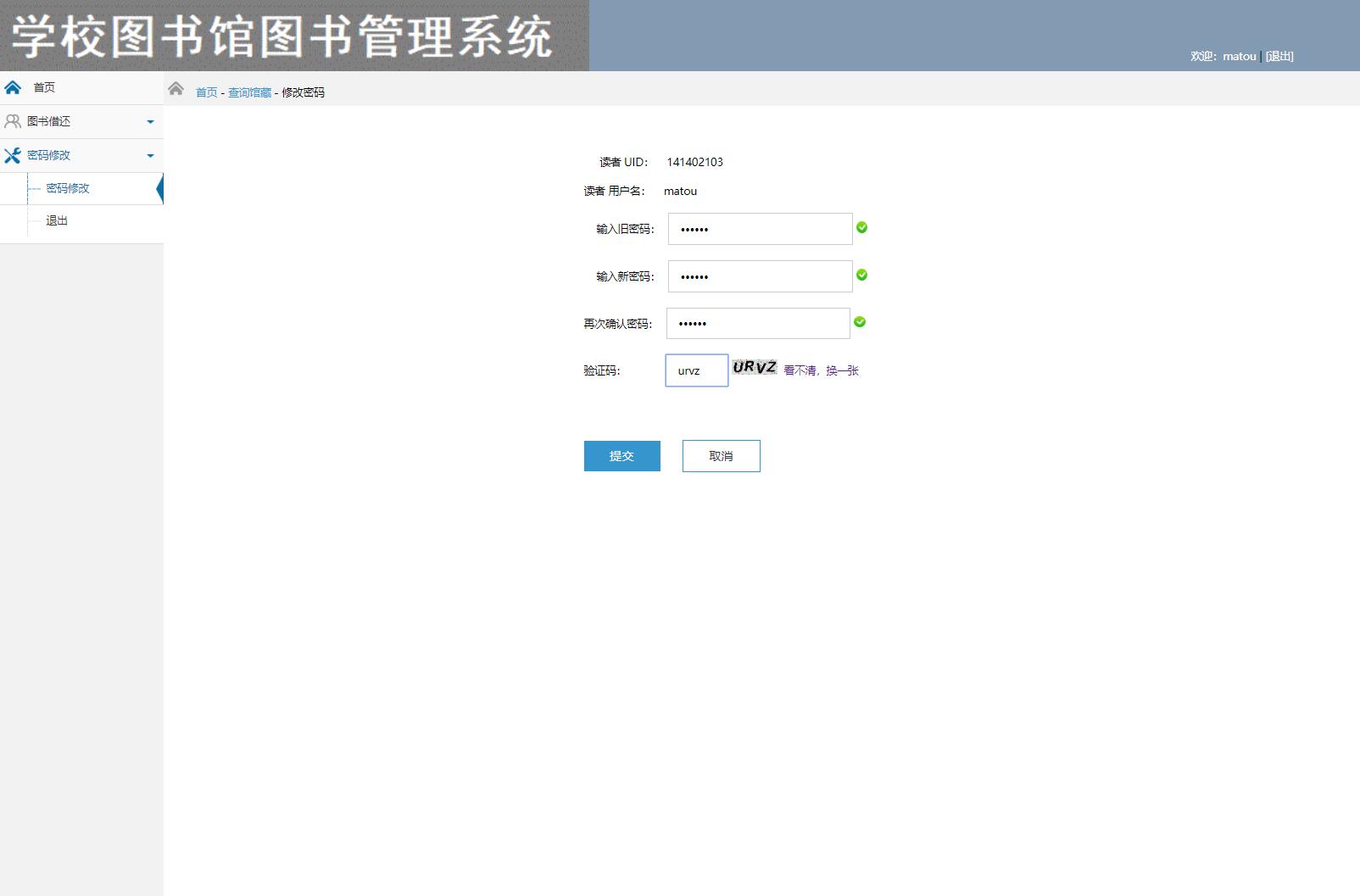Click the 首页 breadcrumb link
1360x896 pixels.
[205, 92]
